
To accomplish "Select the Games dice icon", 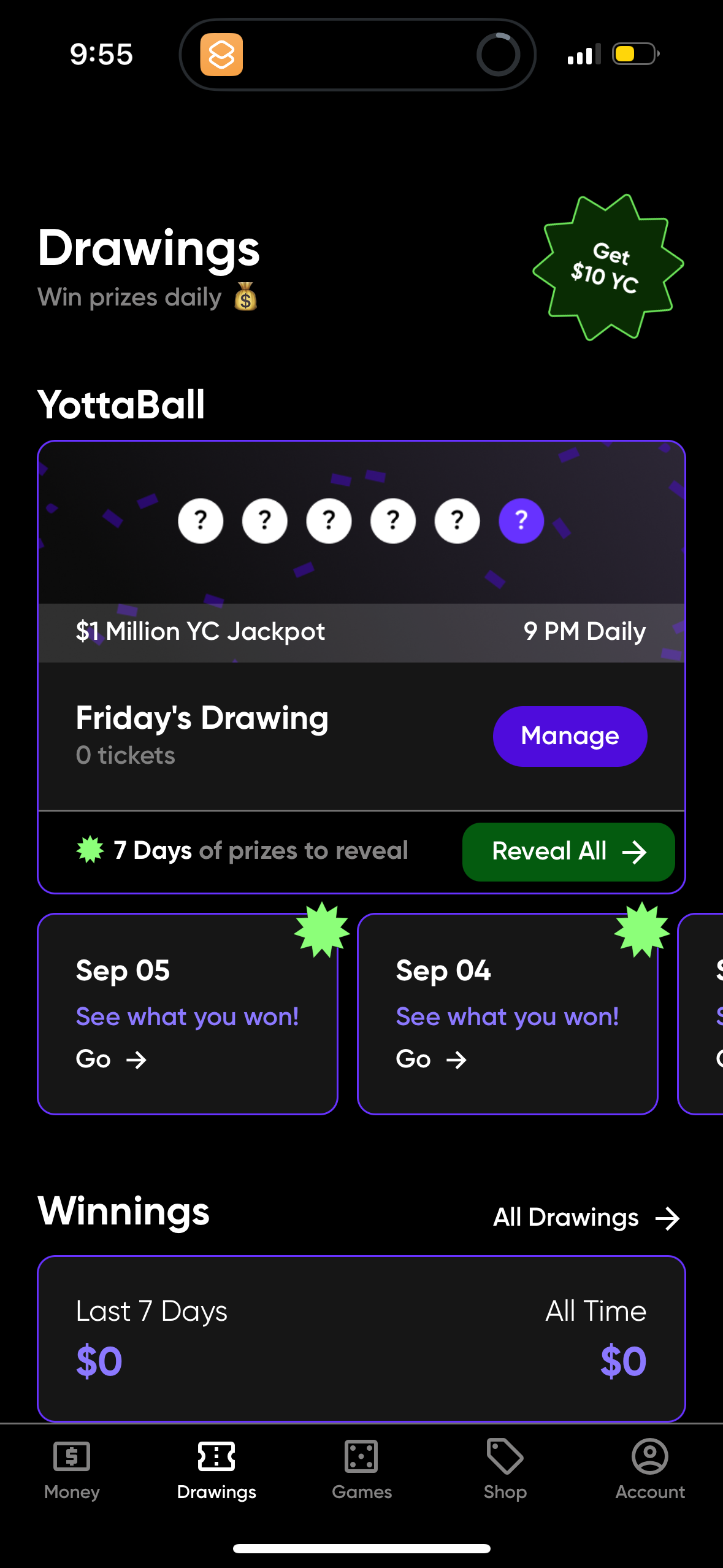I will (x=361, y=1455).
